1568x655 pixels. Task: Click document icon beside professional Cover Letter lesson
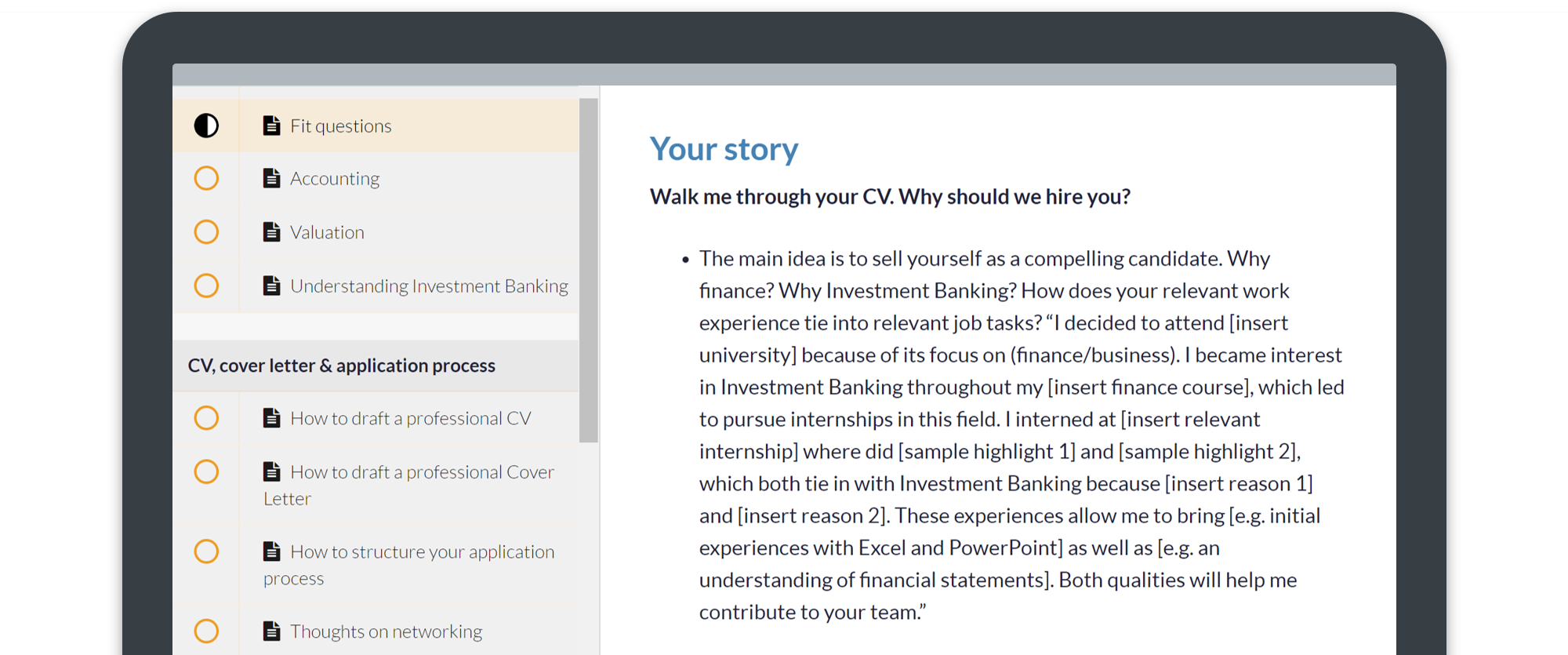pos(271,471)
